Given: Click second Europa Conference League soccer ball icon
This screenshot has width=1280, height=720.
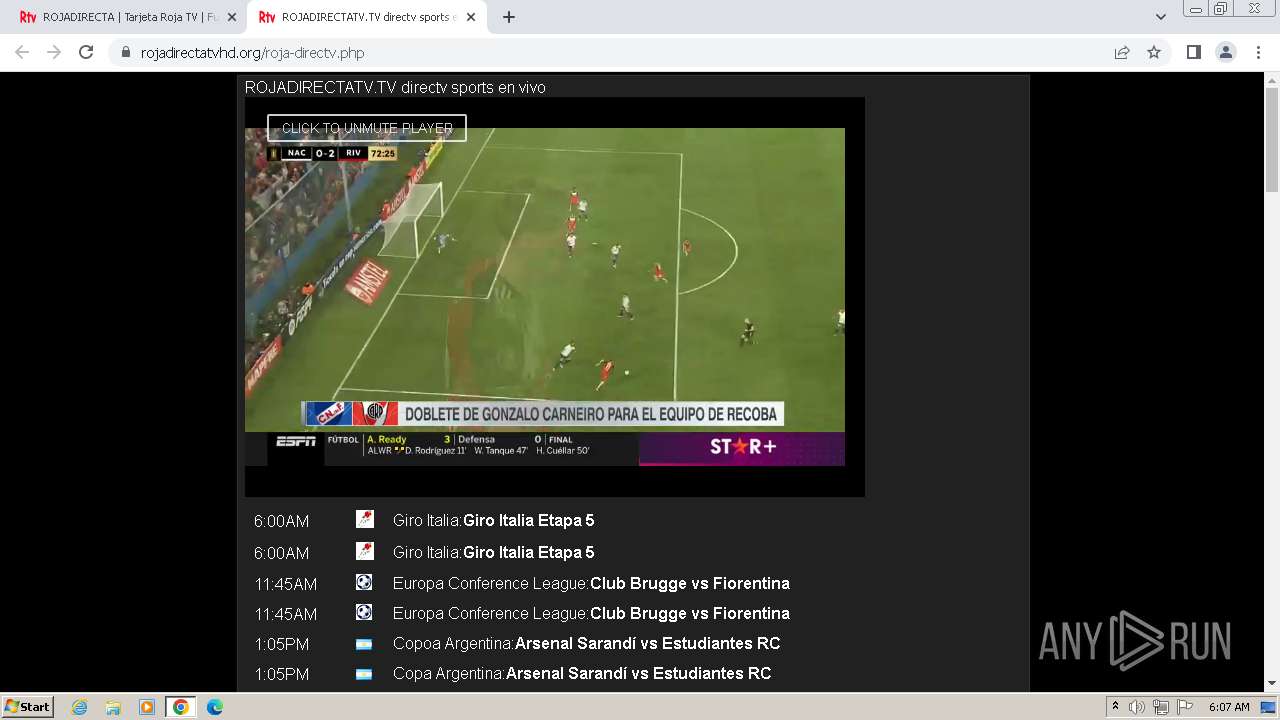Looking at the screenshot, I should (x=364, y=612).
